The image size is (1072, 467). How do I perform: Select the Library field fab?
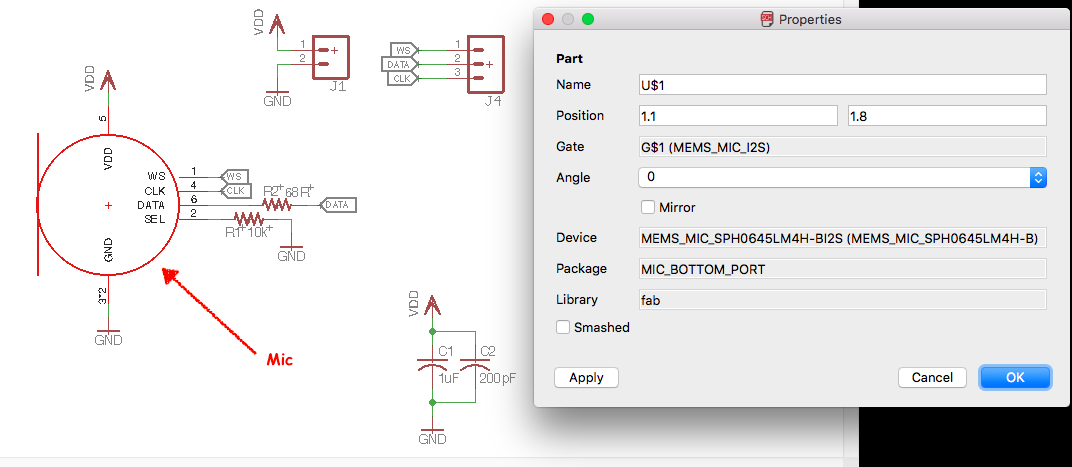pos(842,299)
